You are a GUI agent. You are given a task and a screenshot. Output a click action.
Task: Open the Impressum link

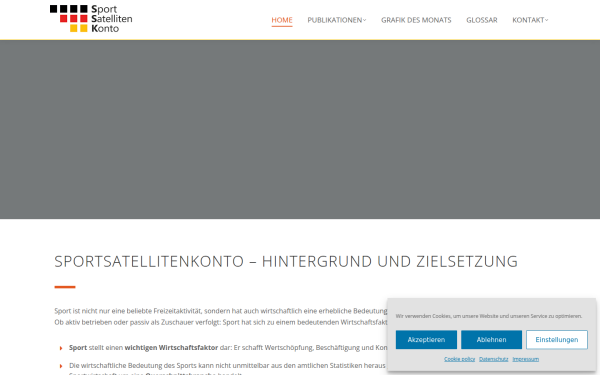525,359
